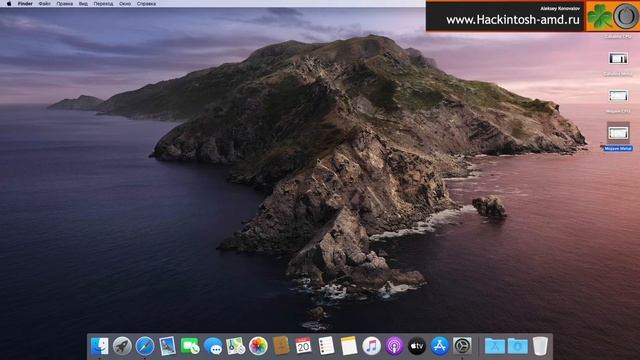Open the Apple menu

(x=9, y=4)
